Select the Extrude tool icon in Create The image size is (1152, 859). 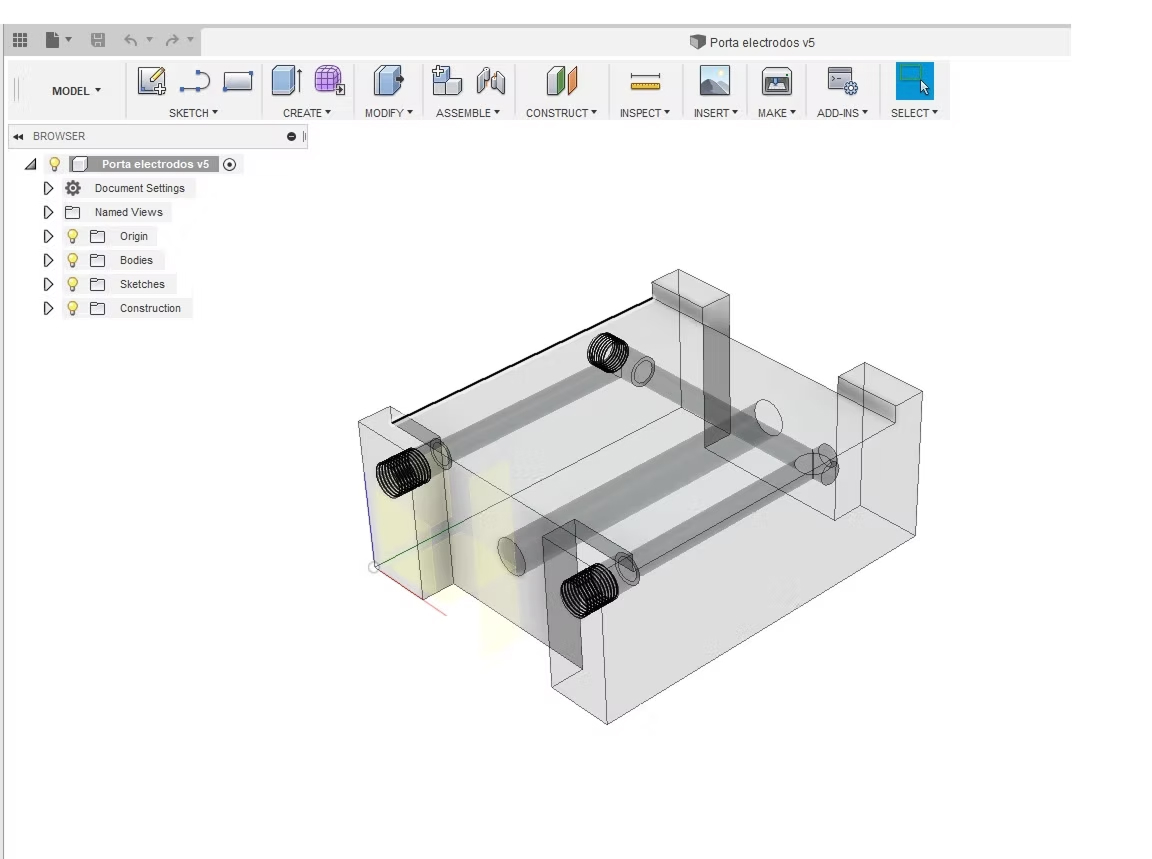286,81
